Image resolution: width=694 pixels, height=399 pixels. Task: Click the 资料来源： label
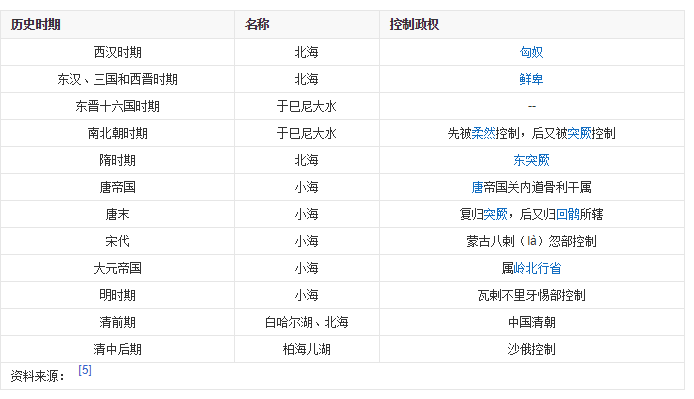(x=38, y=376)
